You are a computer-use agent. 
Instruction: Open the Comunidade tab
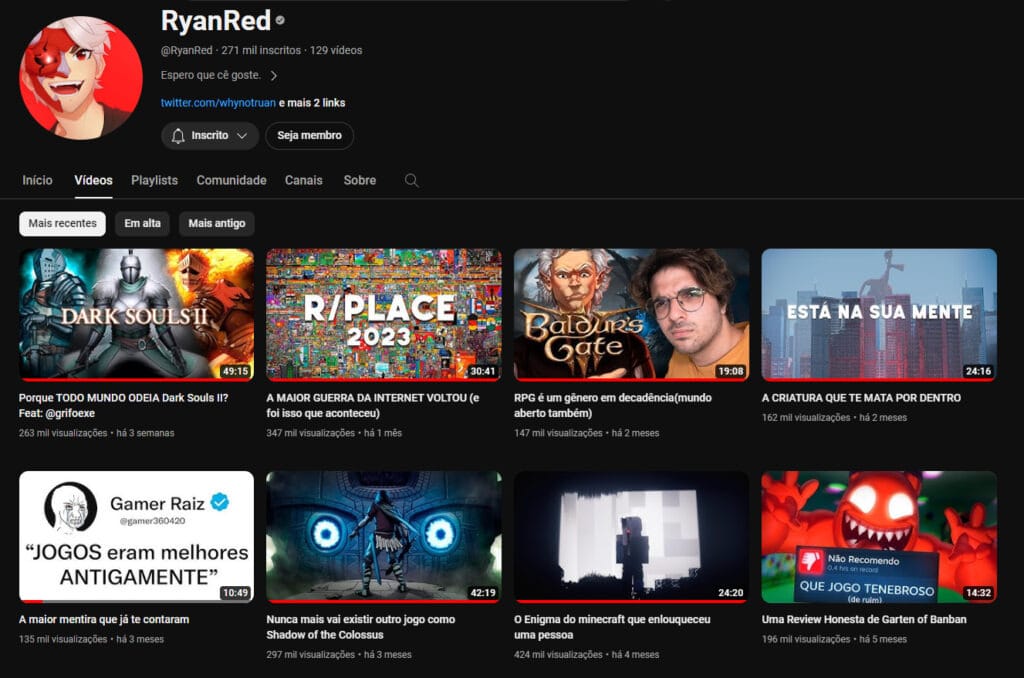tap(231, 181)
